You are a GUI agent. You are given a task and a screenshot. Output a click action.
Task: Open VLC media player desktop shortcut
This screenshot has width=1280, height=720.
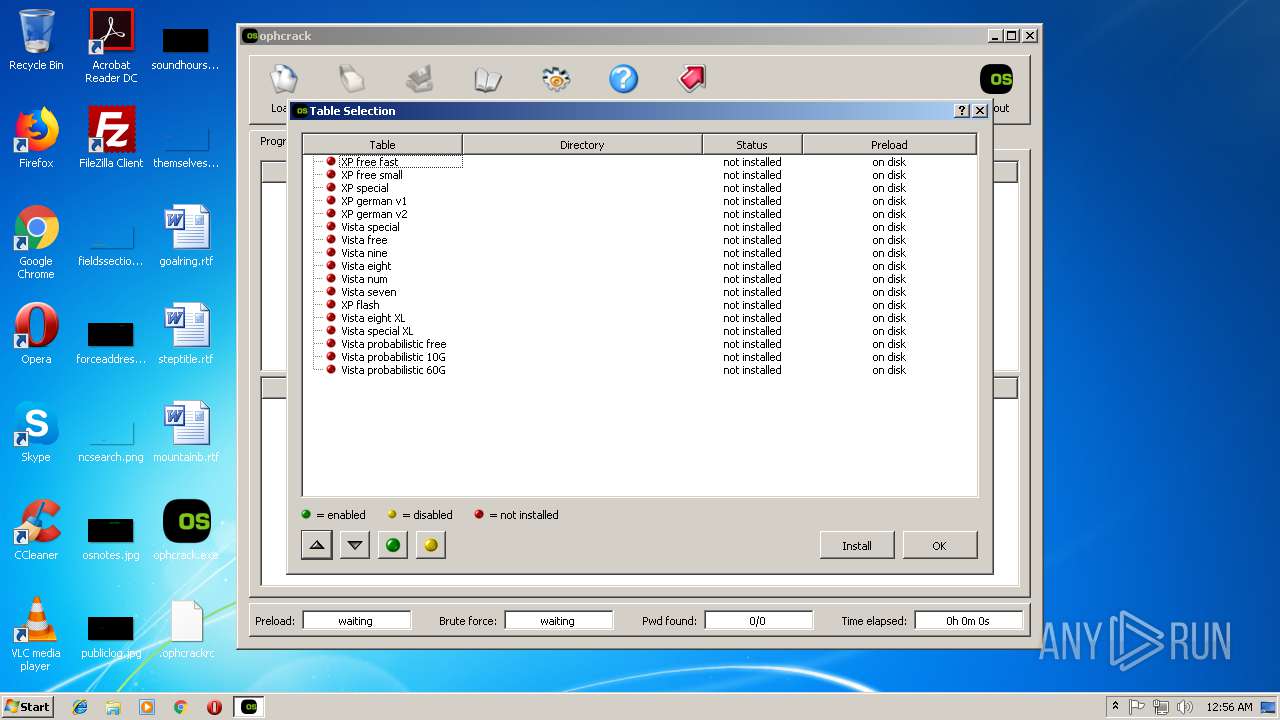click(36, 634)
